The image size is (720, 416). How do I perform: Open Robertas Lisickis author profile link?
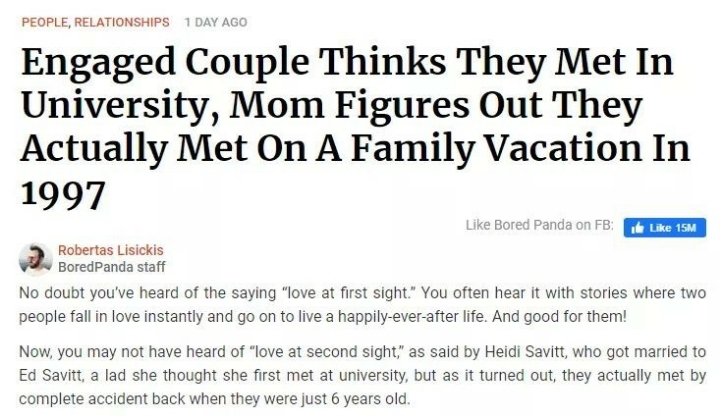(x=111, y=249)
